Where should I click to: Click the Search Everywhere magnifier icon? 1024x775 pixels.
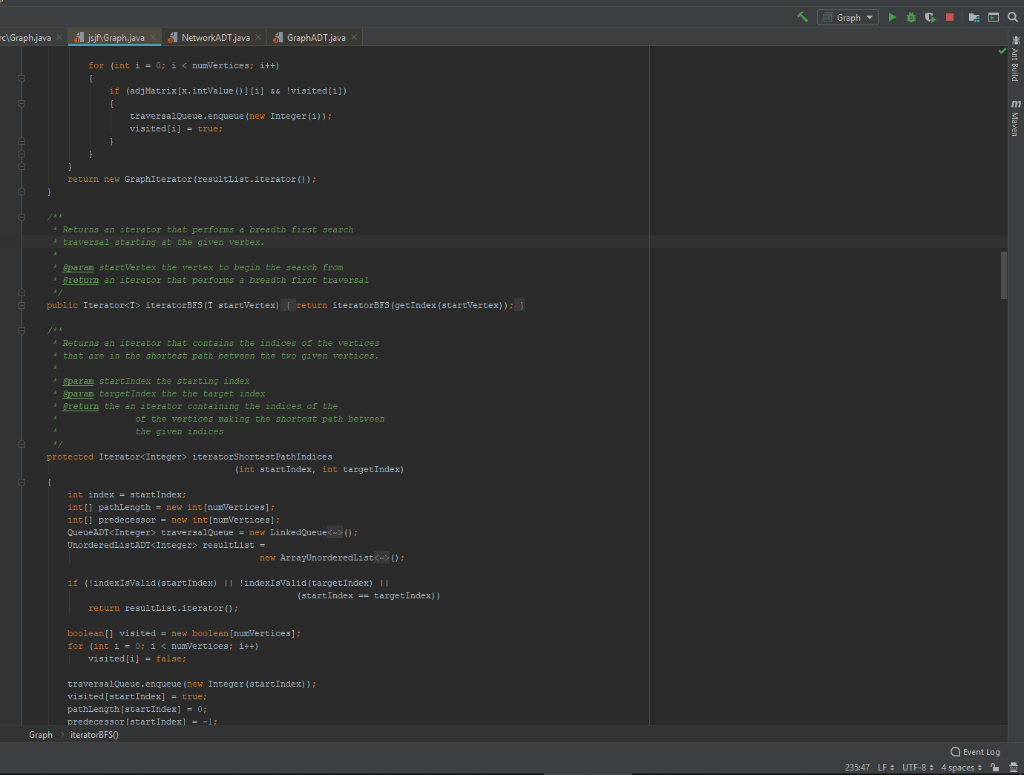pyautogui.click(x=1012, y=17)
